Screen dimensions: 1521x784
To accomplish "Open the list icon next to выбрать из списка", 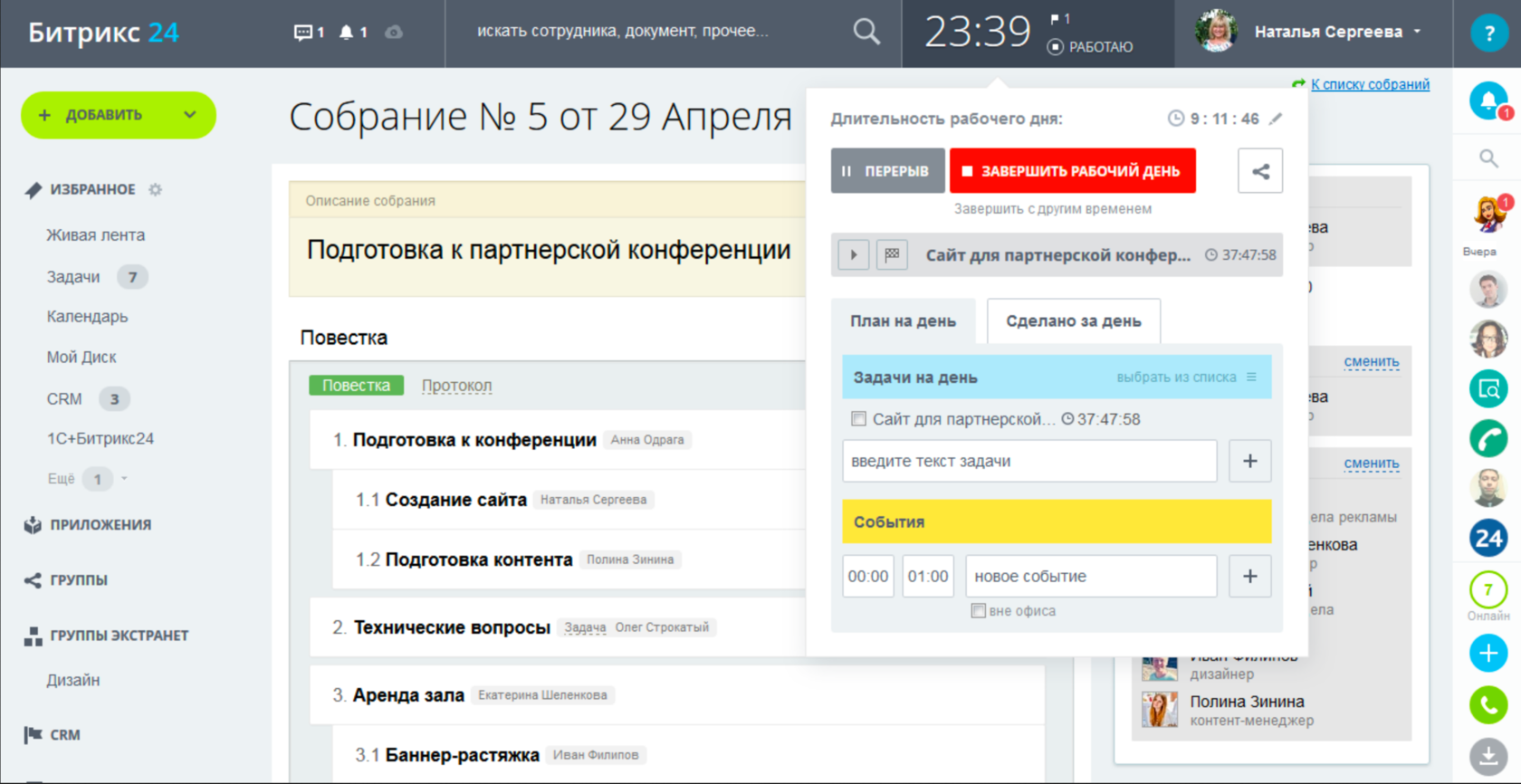I will point(1251,377).
